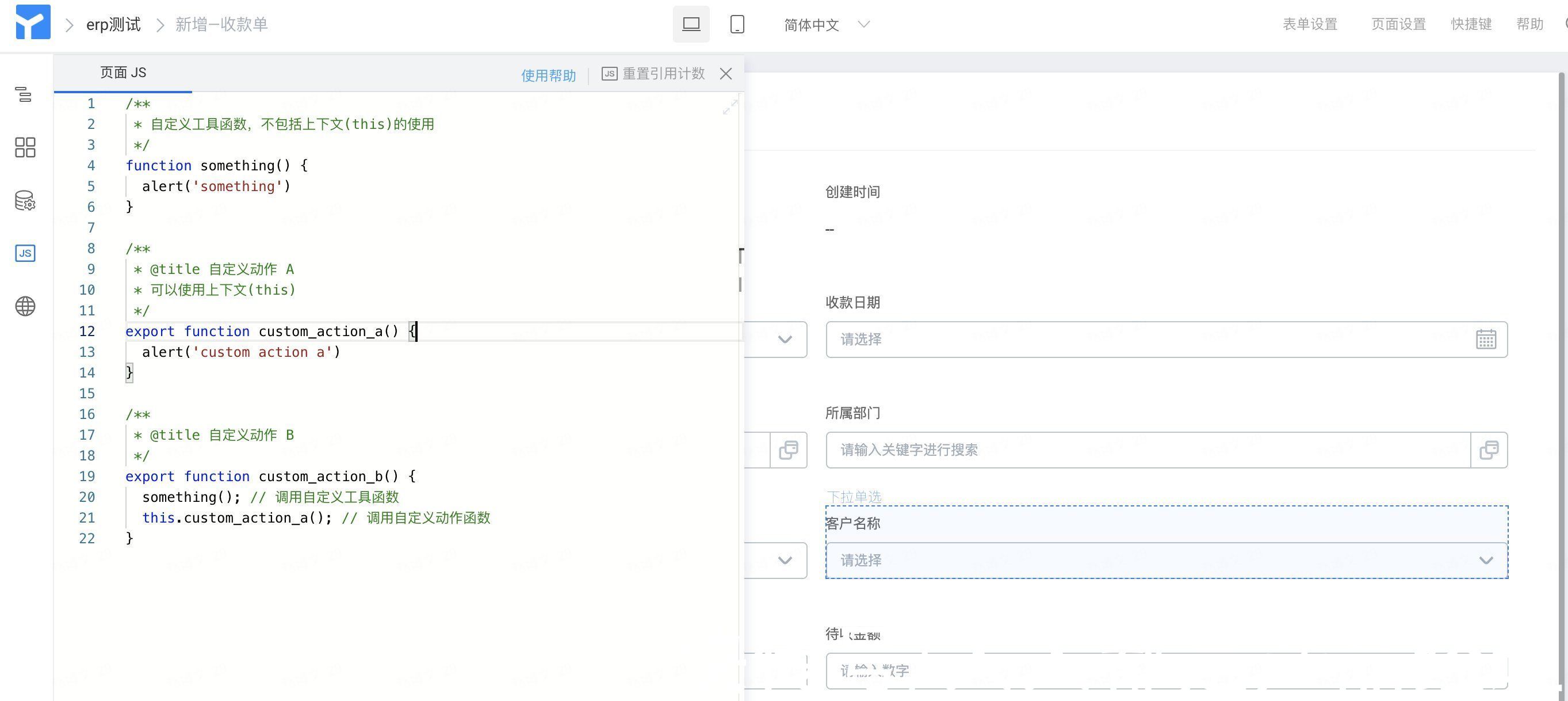Click line number 22 in gutter
Screen dimensions: 1568x701
click(x=87, y=538)
